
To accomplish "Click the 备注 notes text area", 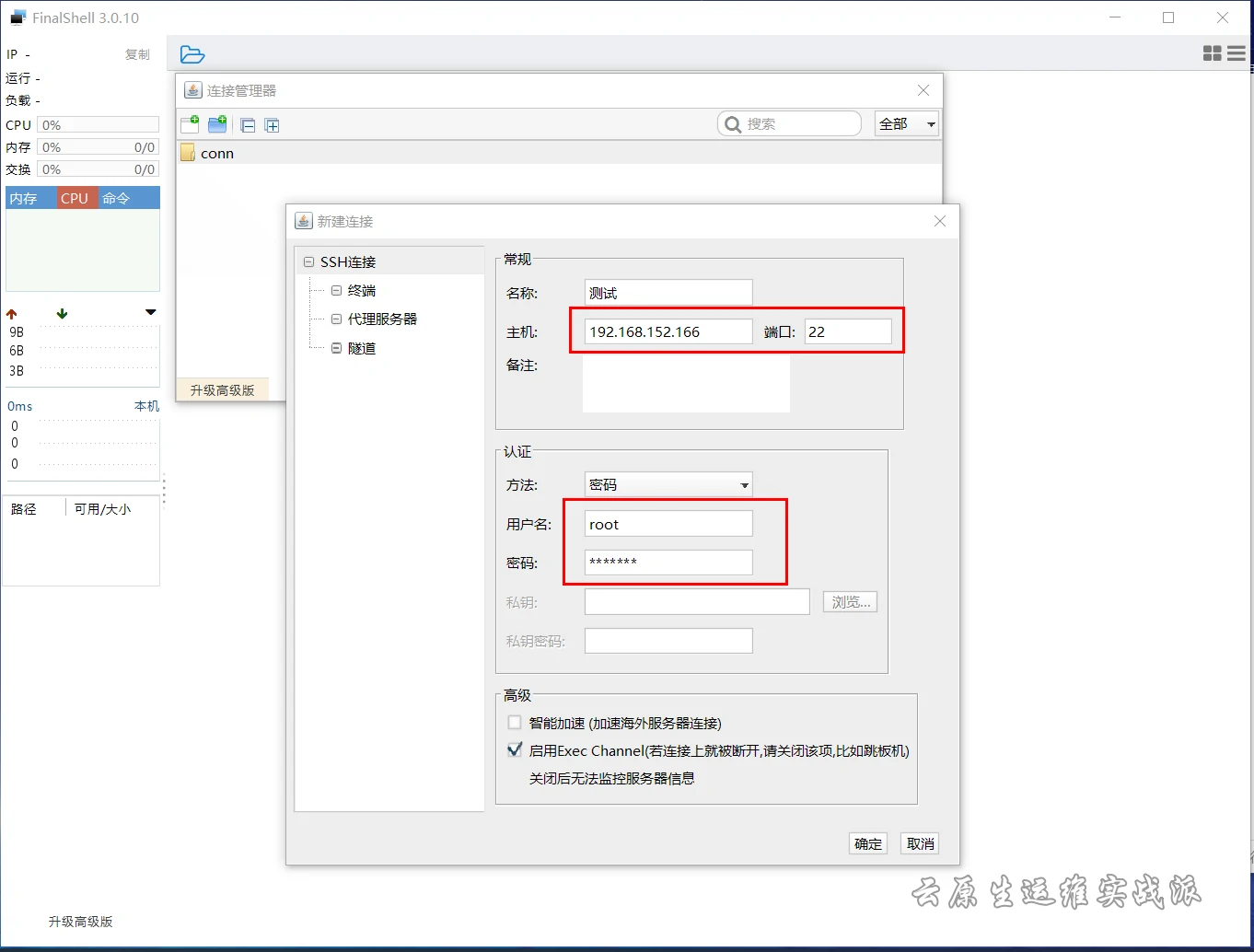I will (x=686, y=384).
